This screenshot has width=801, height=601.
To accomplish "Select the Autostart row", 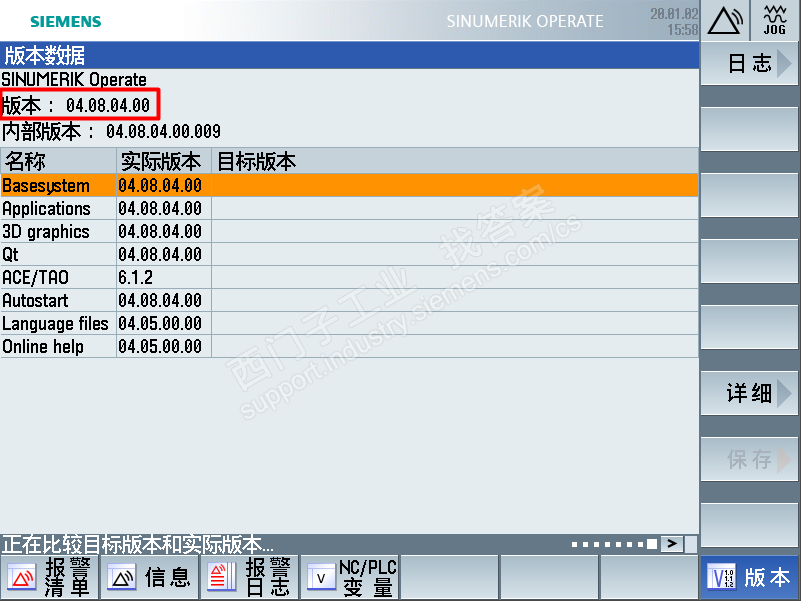I will 349,300.
